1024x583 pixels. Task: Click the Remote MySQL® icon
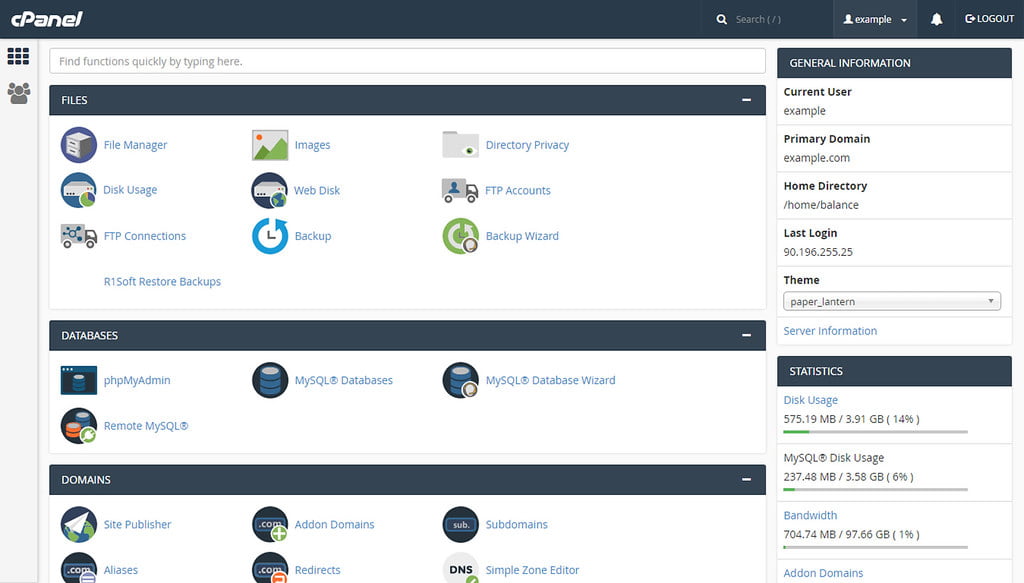tap(79, 425)
